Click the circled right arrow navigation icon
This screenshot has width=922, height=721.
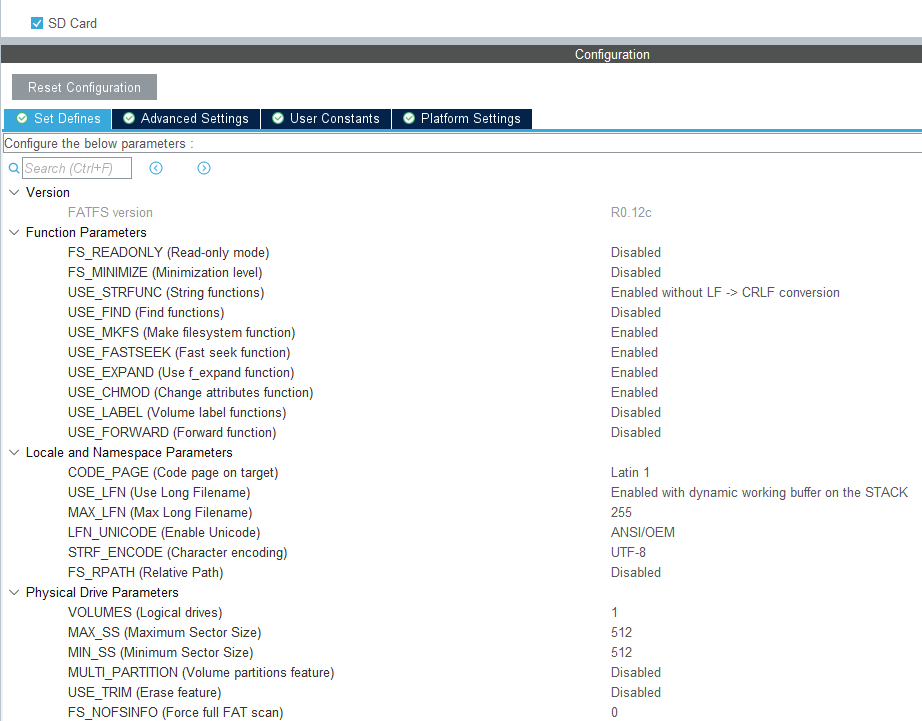click(x=203, y=168)
